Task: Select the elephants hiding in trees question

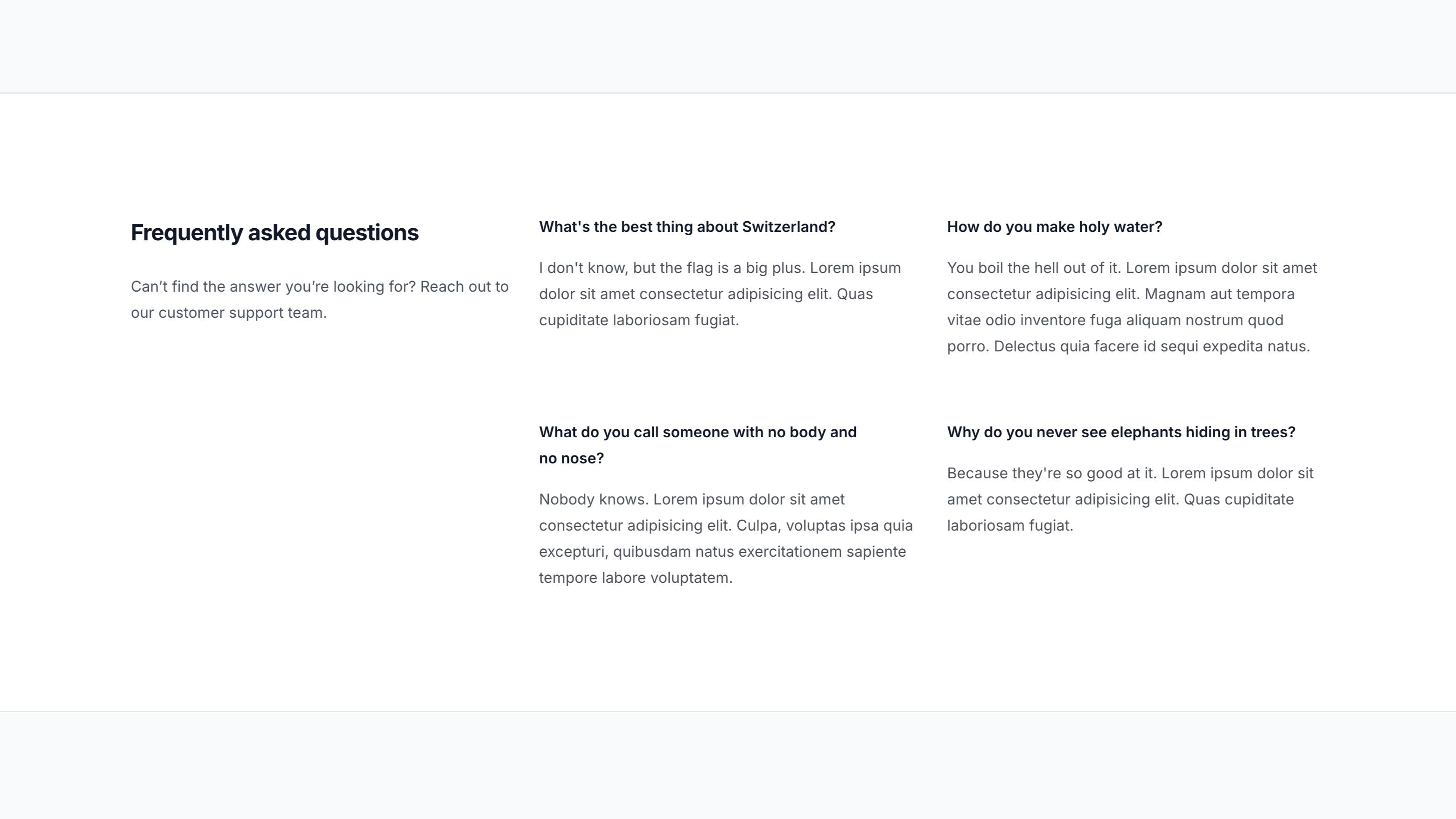Action: tap(1121, 432)
